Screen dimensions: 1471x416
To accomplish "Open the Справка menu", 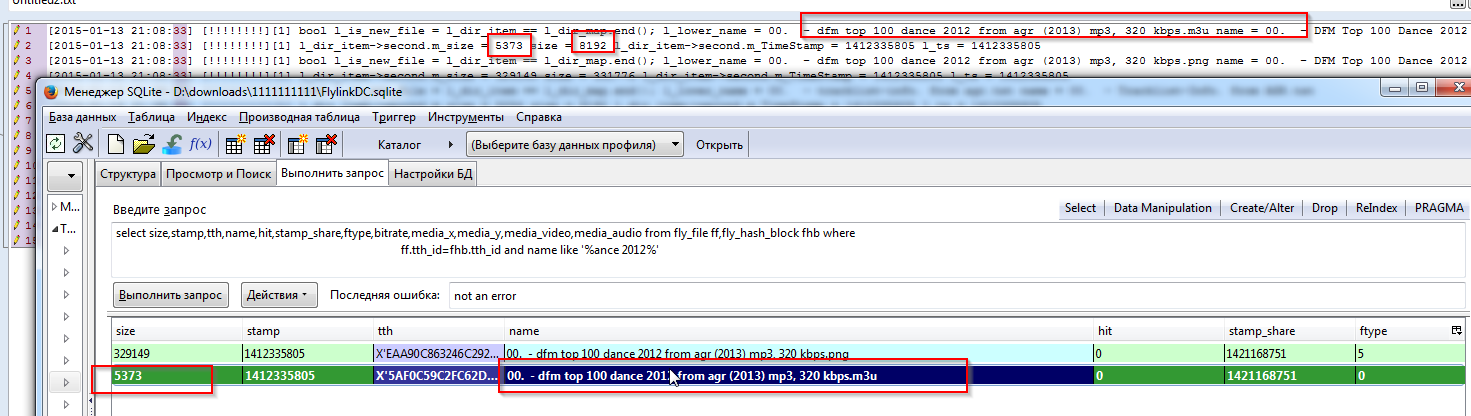I will click(539, 117).
